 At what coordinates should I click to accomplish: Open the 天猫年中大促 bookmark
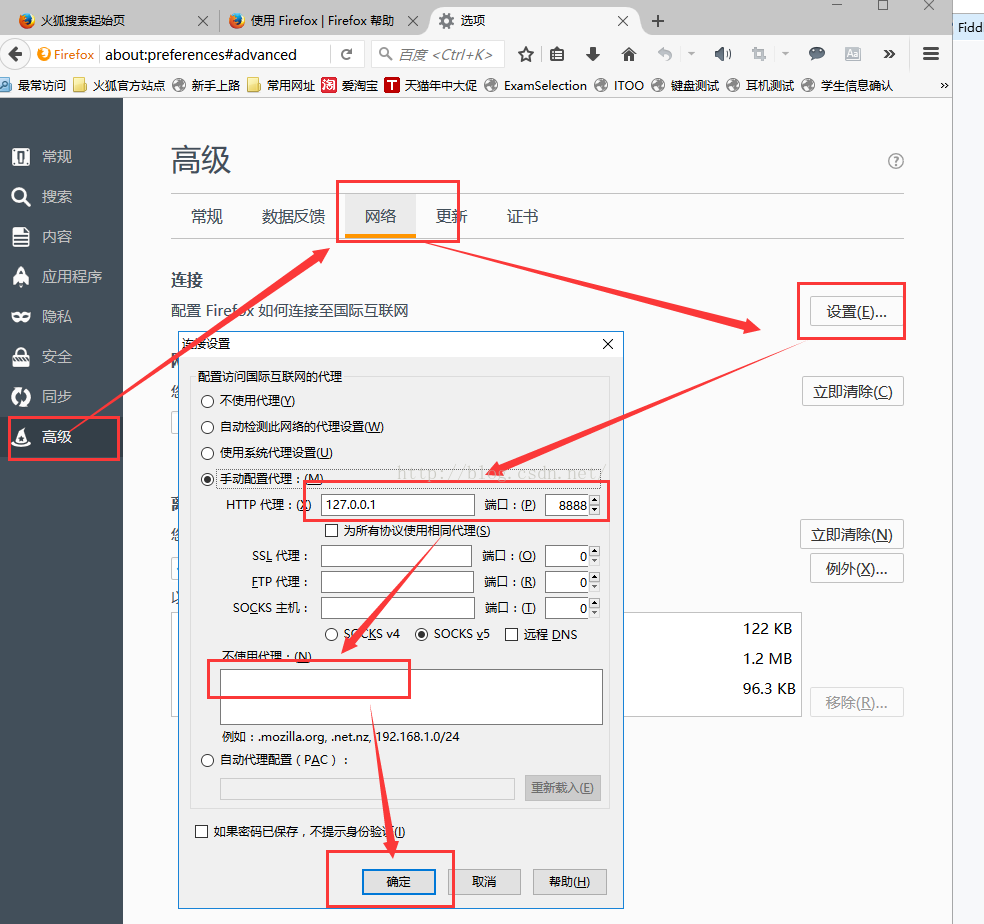tap(431, 85)
